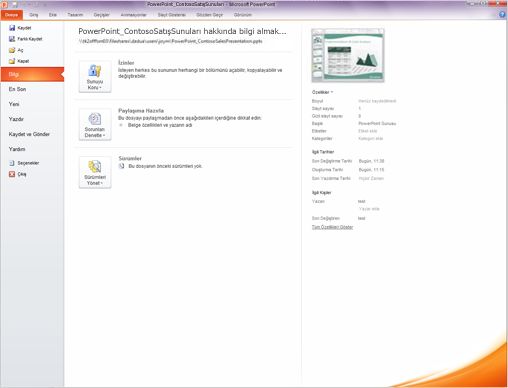
Task: Switch to the Animasyonlar ribbon tab
Action: (x=133, y=15)
